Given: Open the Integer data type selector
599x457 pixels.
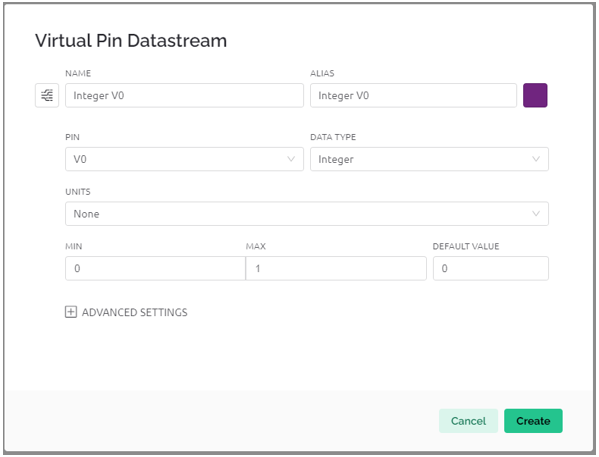Looking at the screenshot, I should (429, 159).
